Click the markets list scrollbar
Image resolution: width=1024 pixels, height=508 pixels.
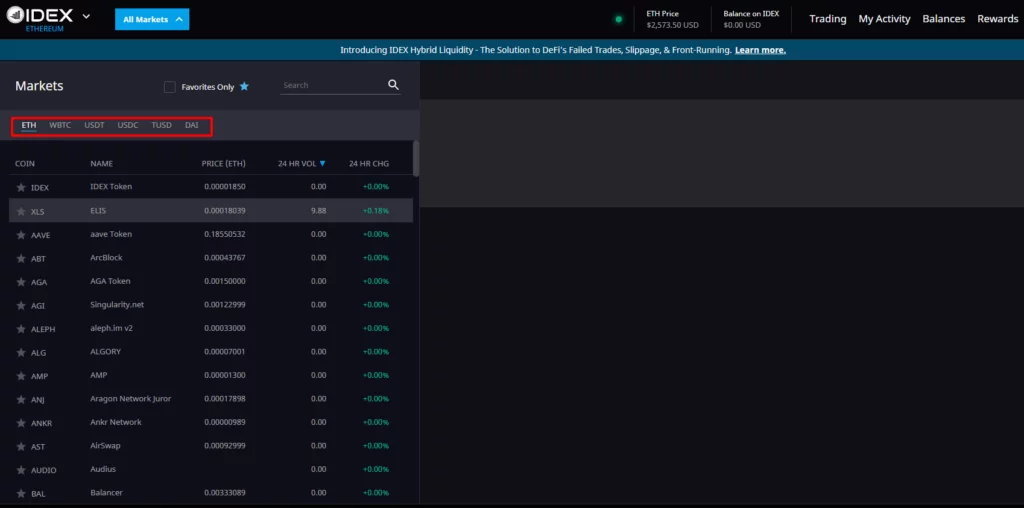pyautogui.click(x=415, y=160)
